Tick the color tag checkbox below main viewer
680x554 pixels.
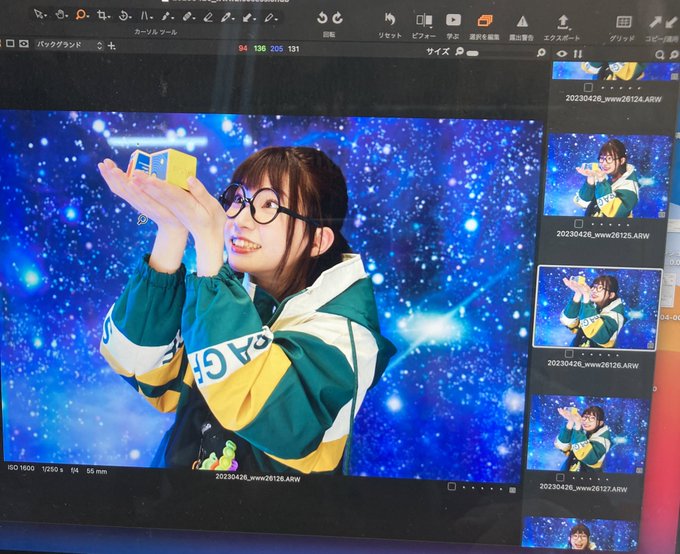click(x=451, y=486)
